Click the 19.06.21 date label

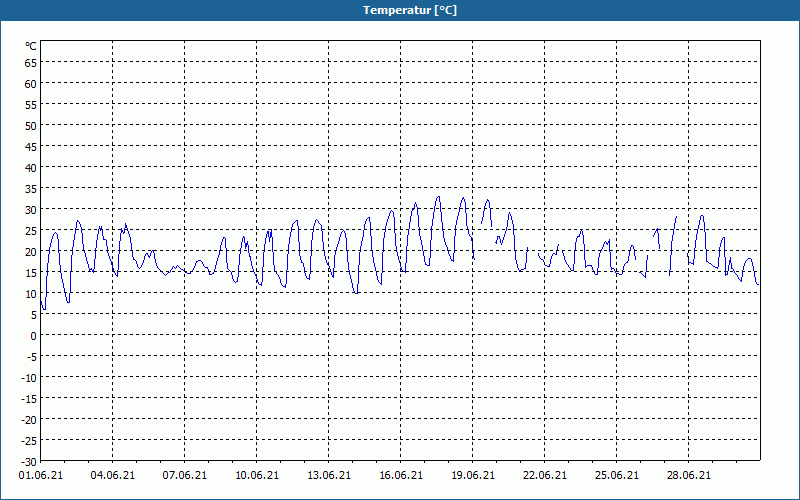472,475
